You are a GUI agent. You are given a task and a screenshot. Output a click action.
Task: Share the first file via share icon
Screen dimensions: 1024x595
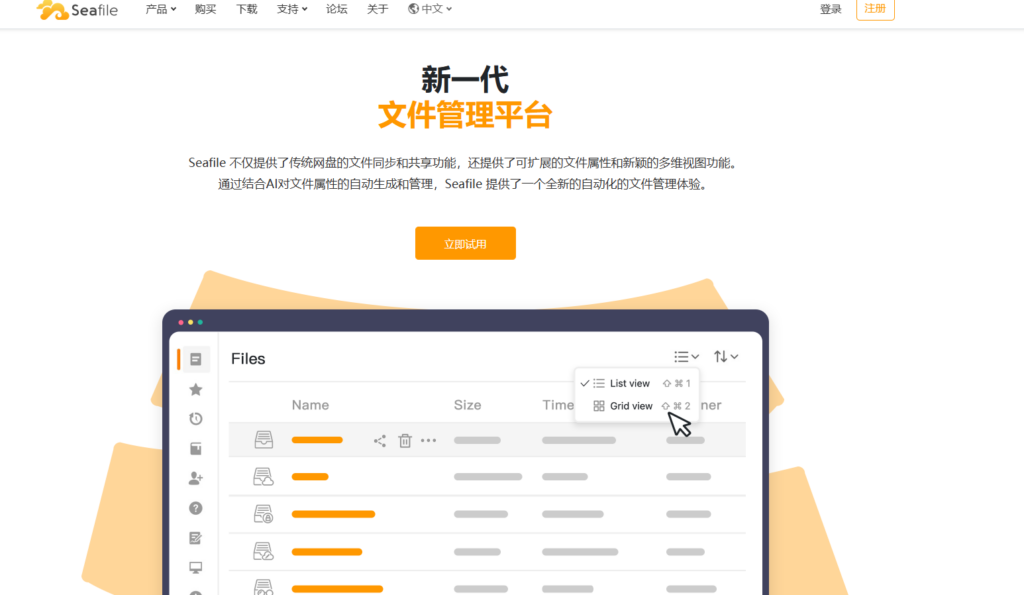(380, 440)
